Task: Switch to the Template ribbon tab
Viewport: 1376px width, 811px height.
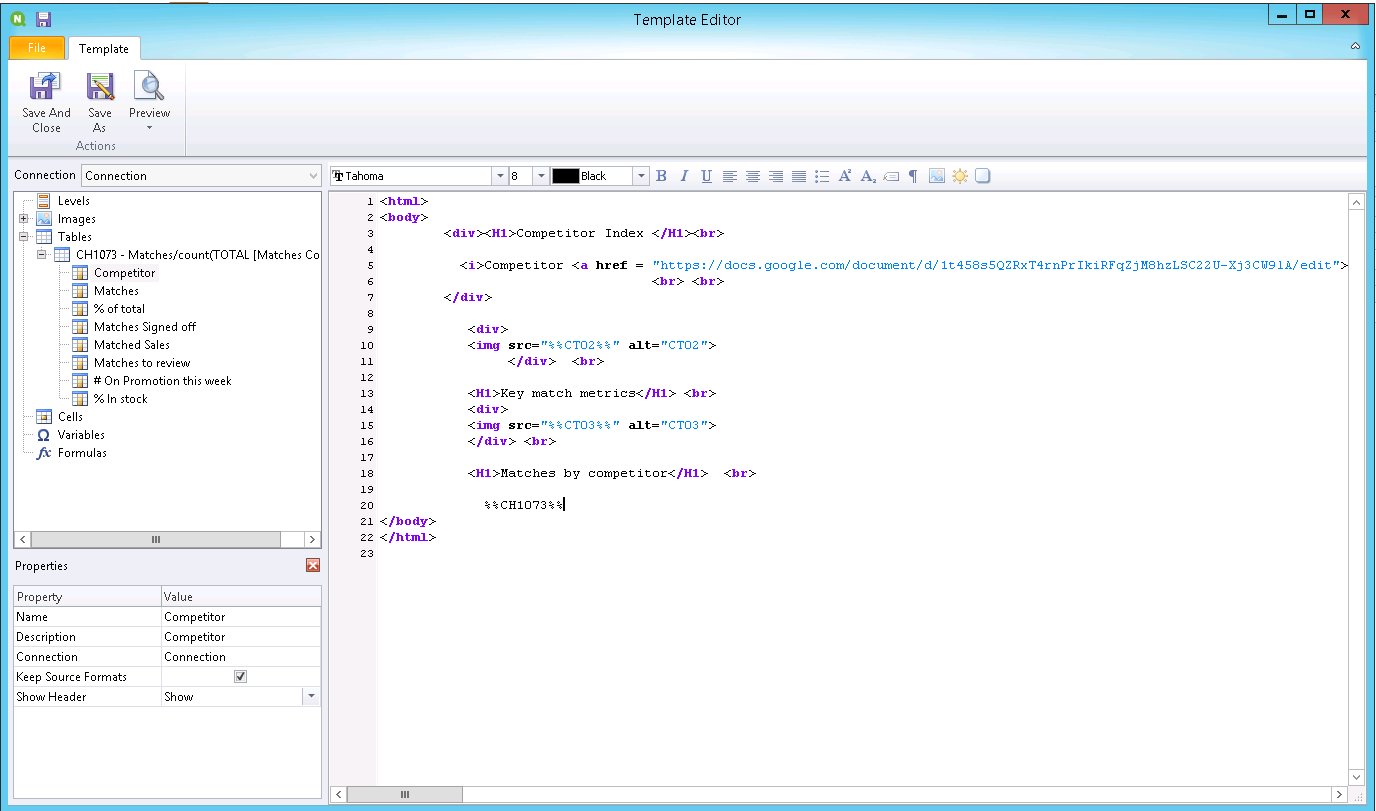Action: [x=104, y=48]
